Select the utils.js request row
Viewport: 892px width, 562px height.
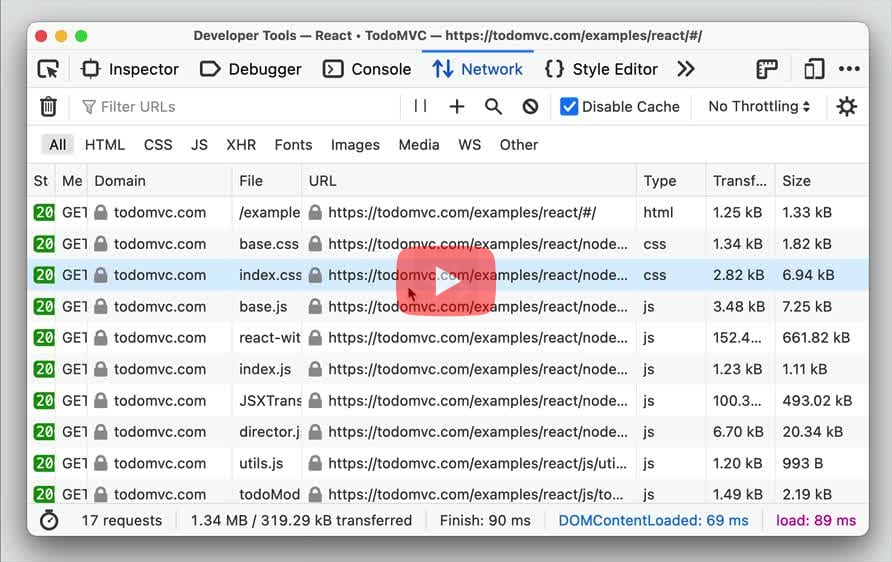tap(448, 463)
